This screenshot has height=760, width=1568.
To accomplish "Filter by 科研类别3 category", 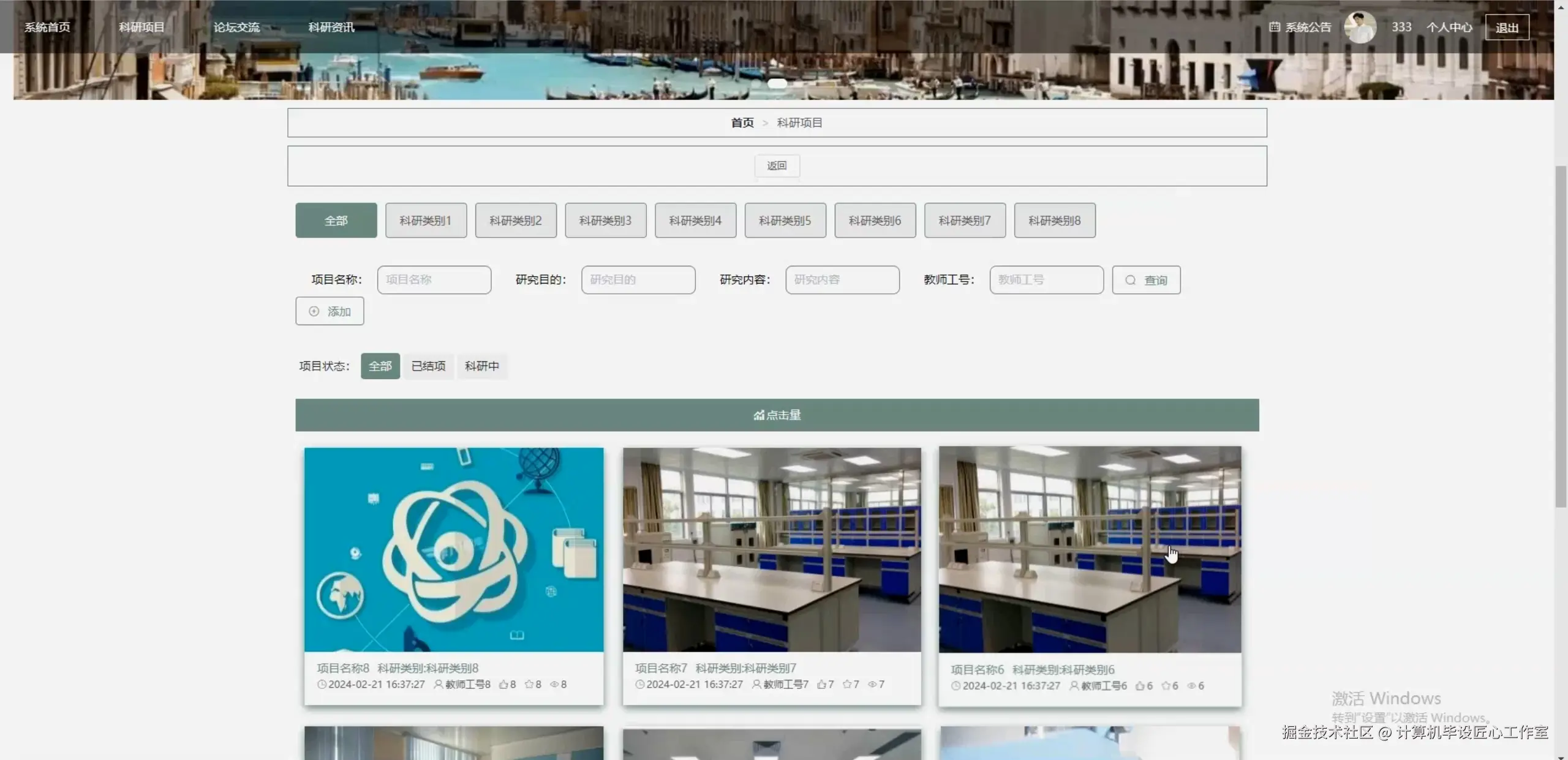I will tap(605, 220).
